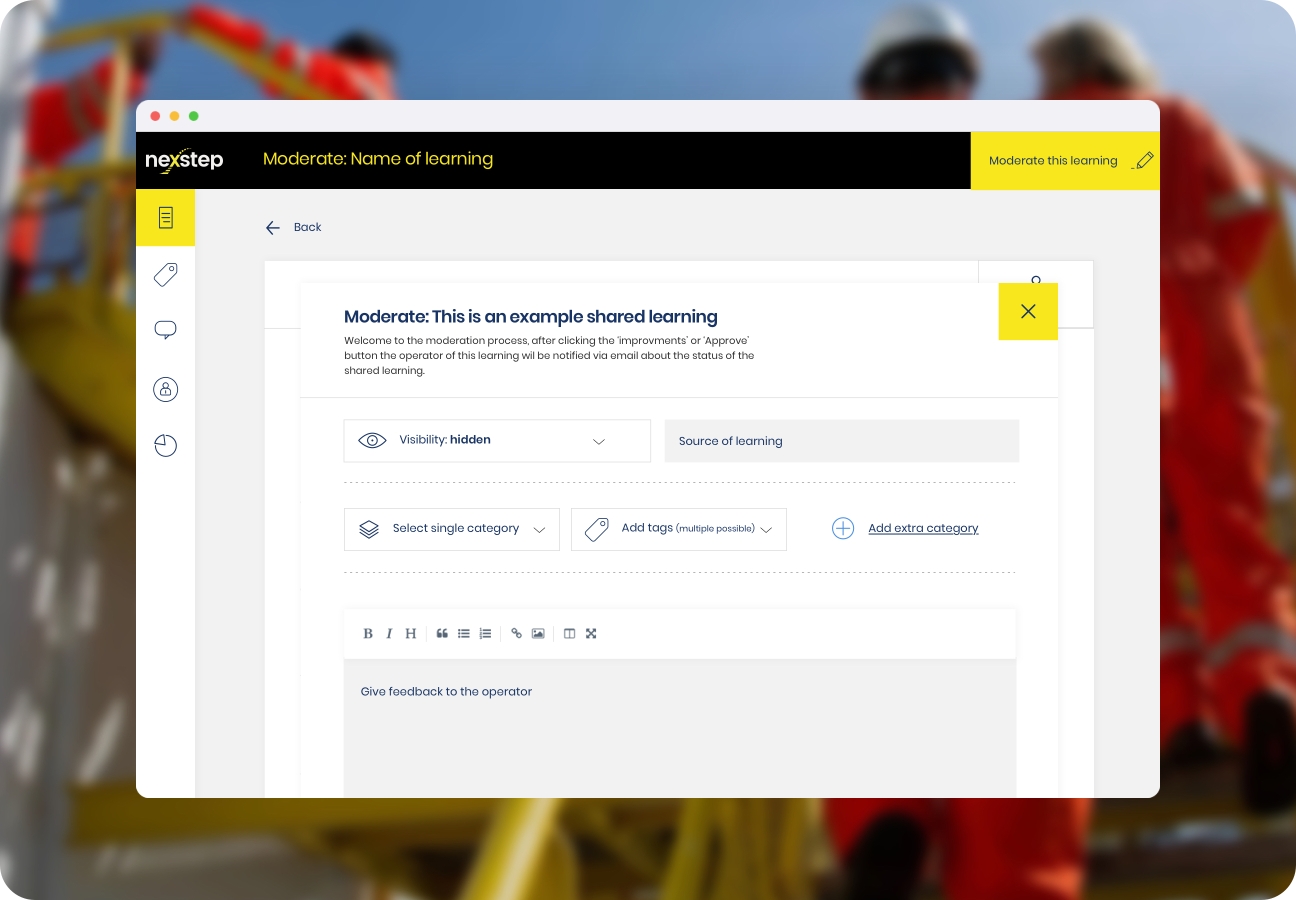Toggle side-by-side preview in editor
Image resolution: width=1296 pixels, height=900 pixels.
point(569,633)
